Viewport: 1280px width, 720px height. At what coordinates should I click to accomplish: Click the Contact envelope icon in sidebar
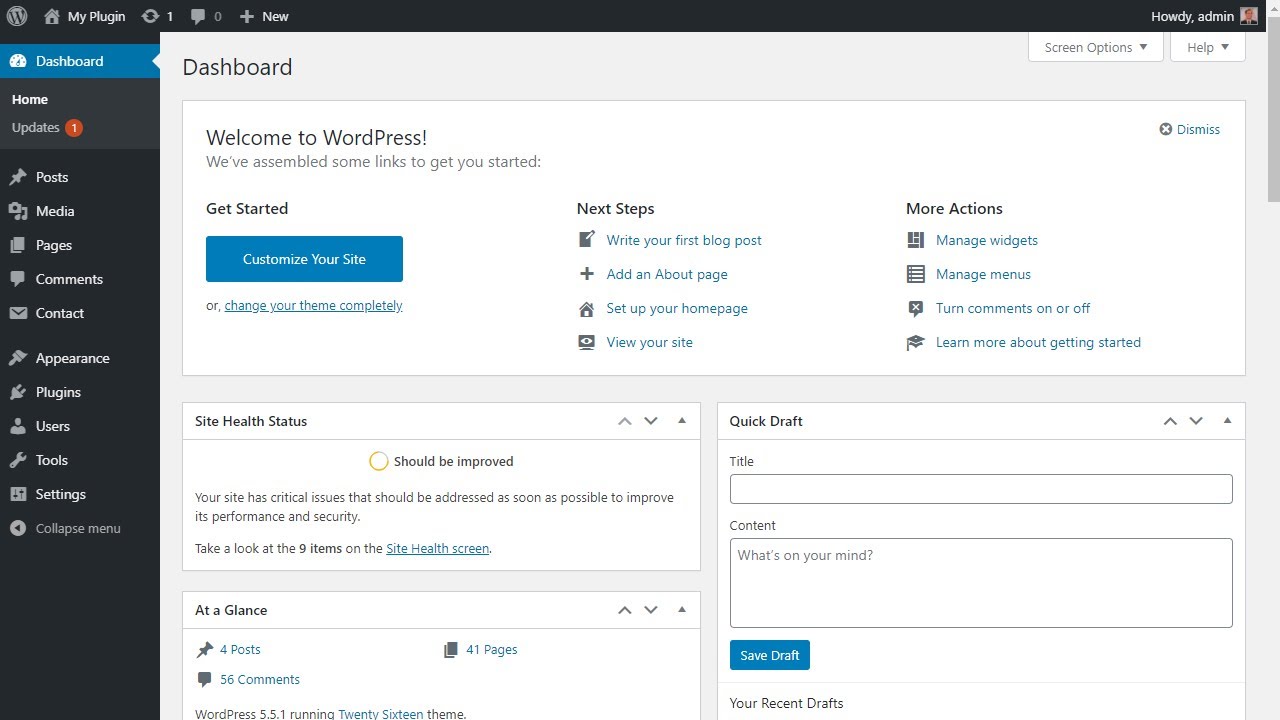(x=18, y=313)
